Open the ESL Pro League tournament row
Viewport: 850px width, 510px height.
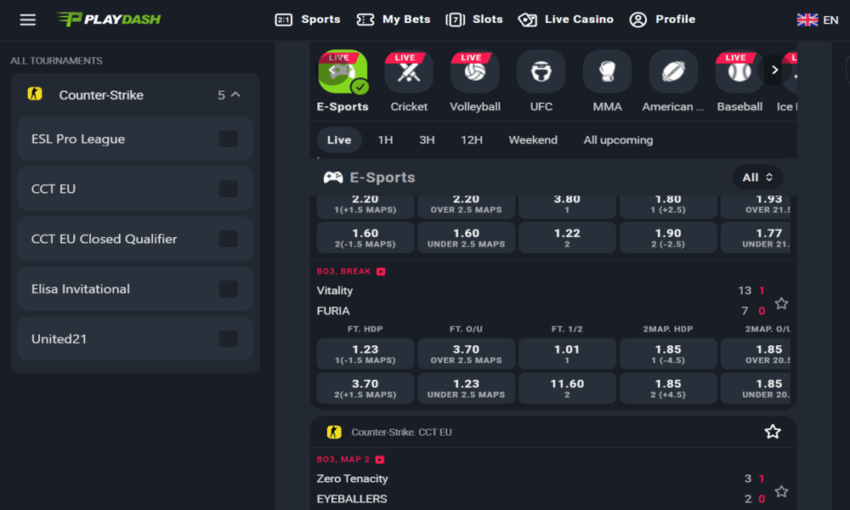(135, 139)
